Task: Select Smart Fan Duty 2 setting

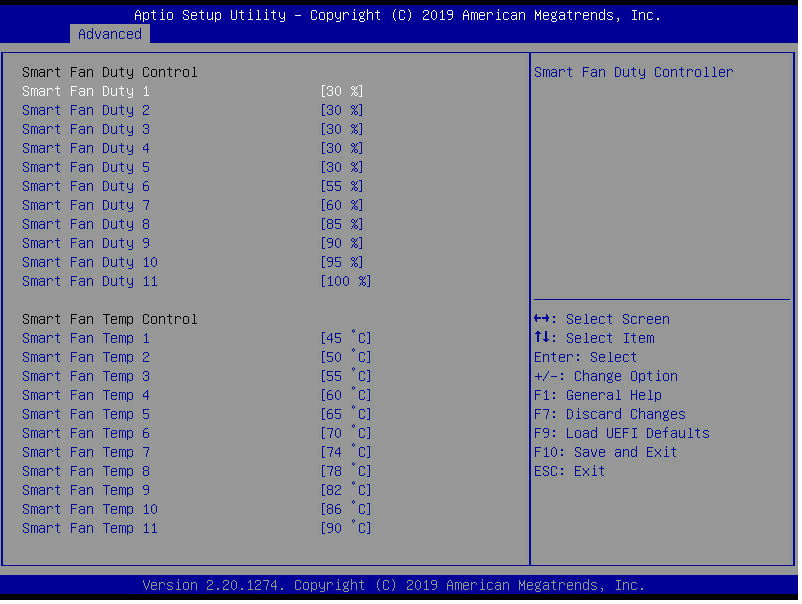Action: 86,110
